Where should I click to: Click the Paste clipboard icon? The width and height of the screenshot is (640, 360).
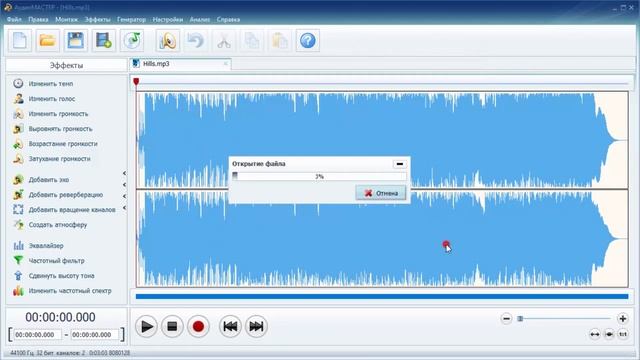tap(280, 41)
